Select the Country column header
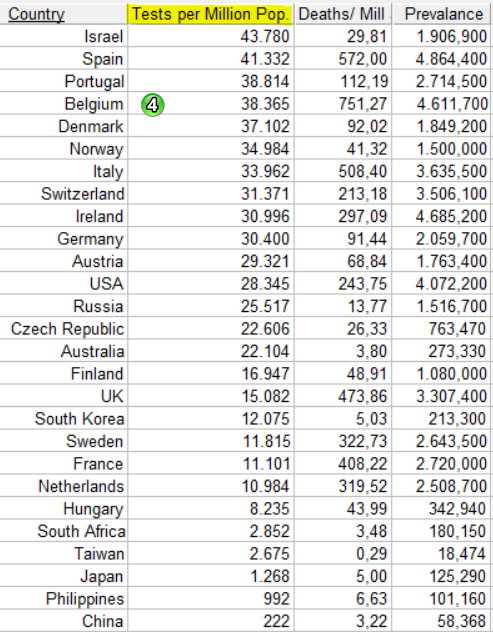The image size is (493, 632). [36, 15]
